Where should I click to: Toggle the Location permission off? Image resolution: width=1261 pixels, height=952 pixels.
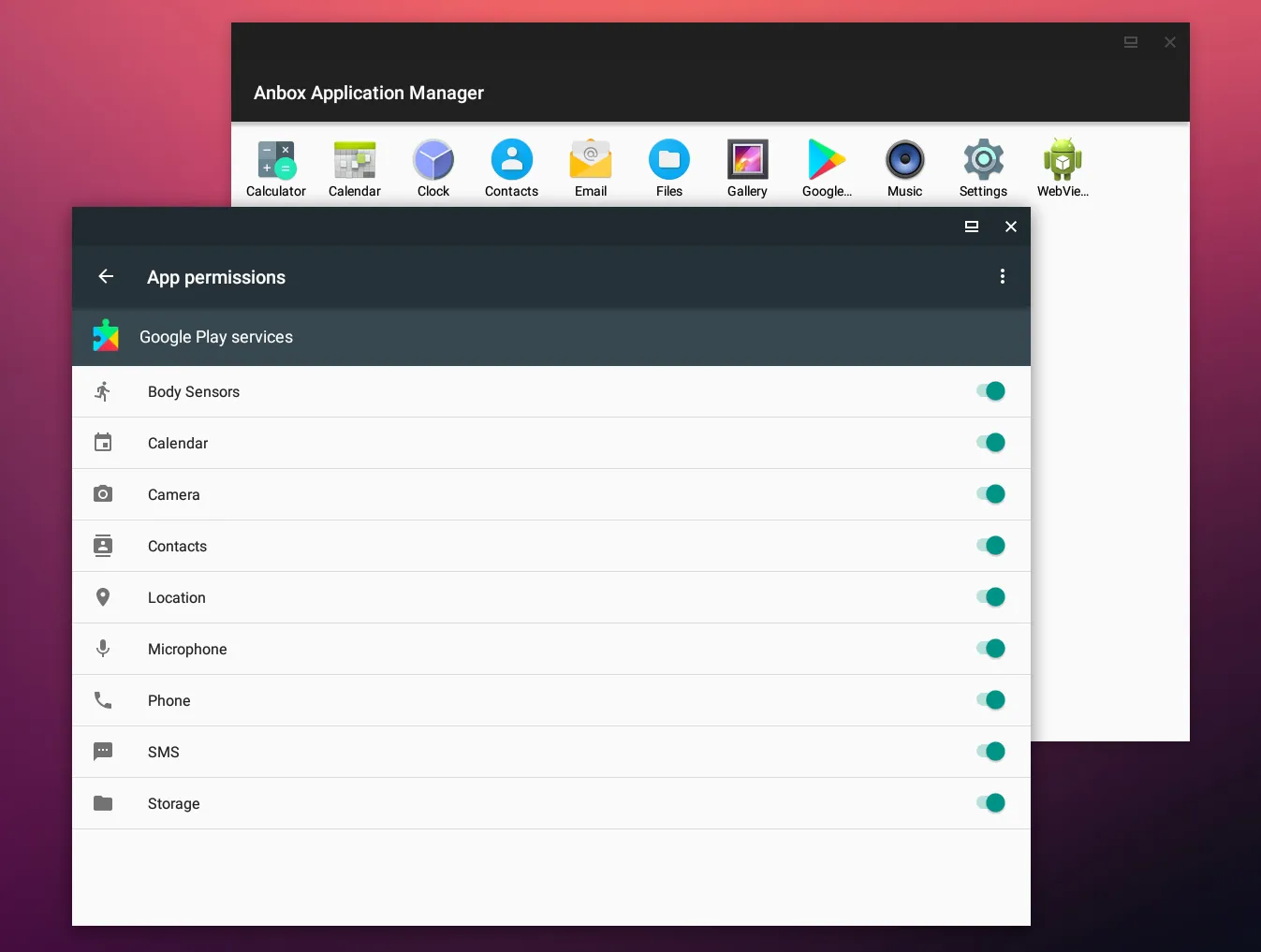click(x=990, y=597)
